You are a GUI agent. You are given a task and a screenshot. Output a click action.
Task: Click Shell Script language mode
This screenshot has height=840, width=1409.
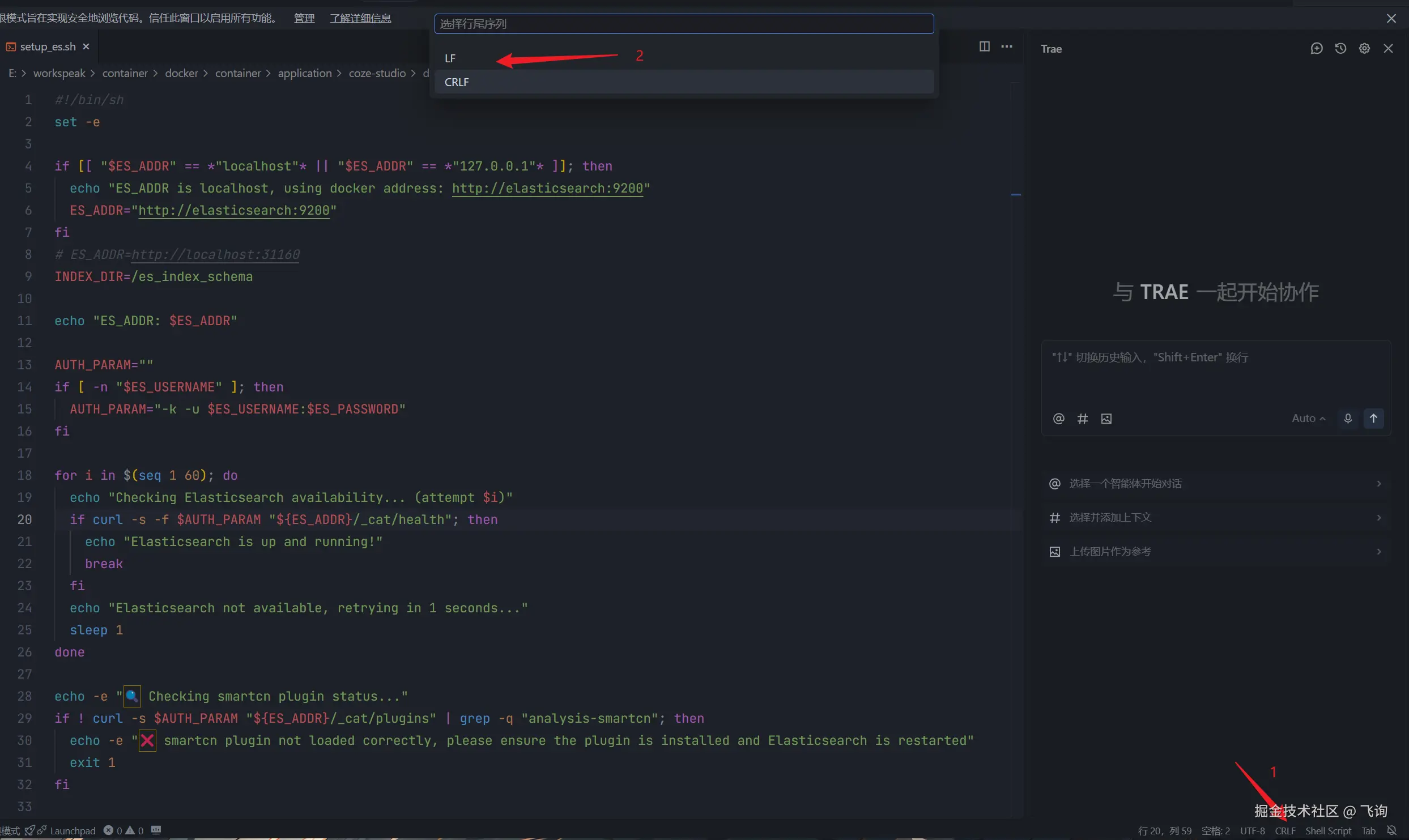[x=1328, y=831]
